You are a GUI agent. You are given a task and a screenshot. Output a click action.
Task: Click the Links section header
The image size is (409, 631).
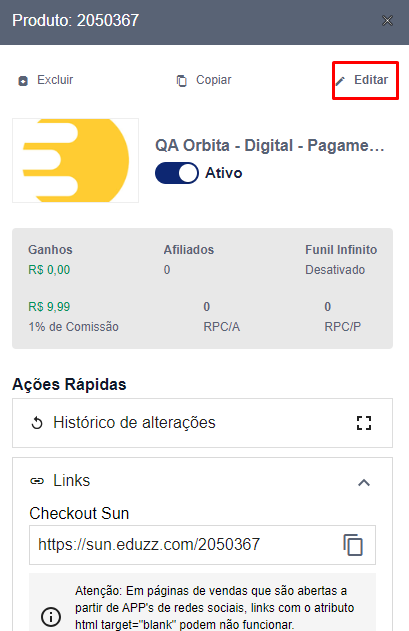point(202,481)
